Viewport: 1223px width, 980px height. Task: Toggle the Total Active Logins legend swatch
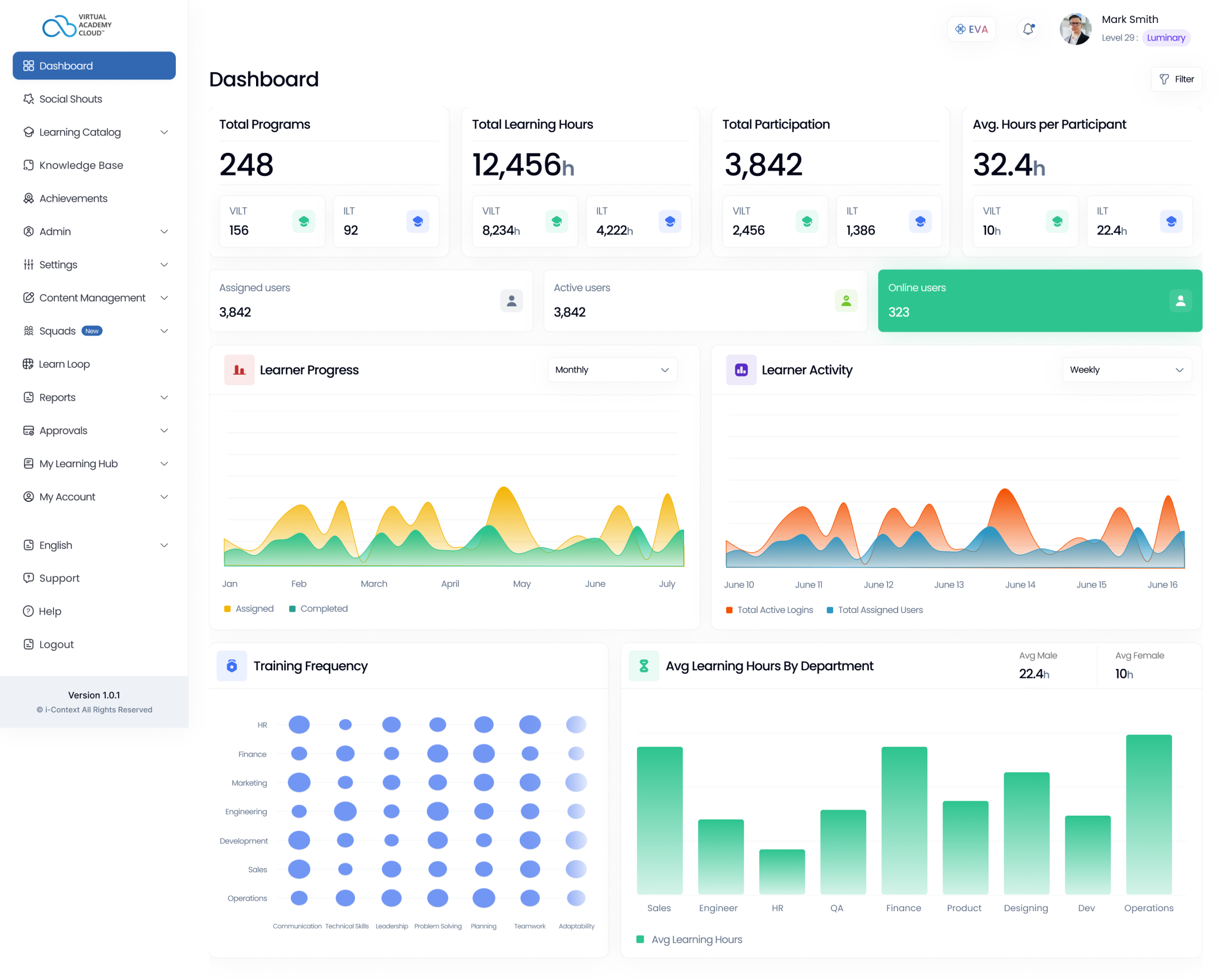(730, 610)
